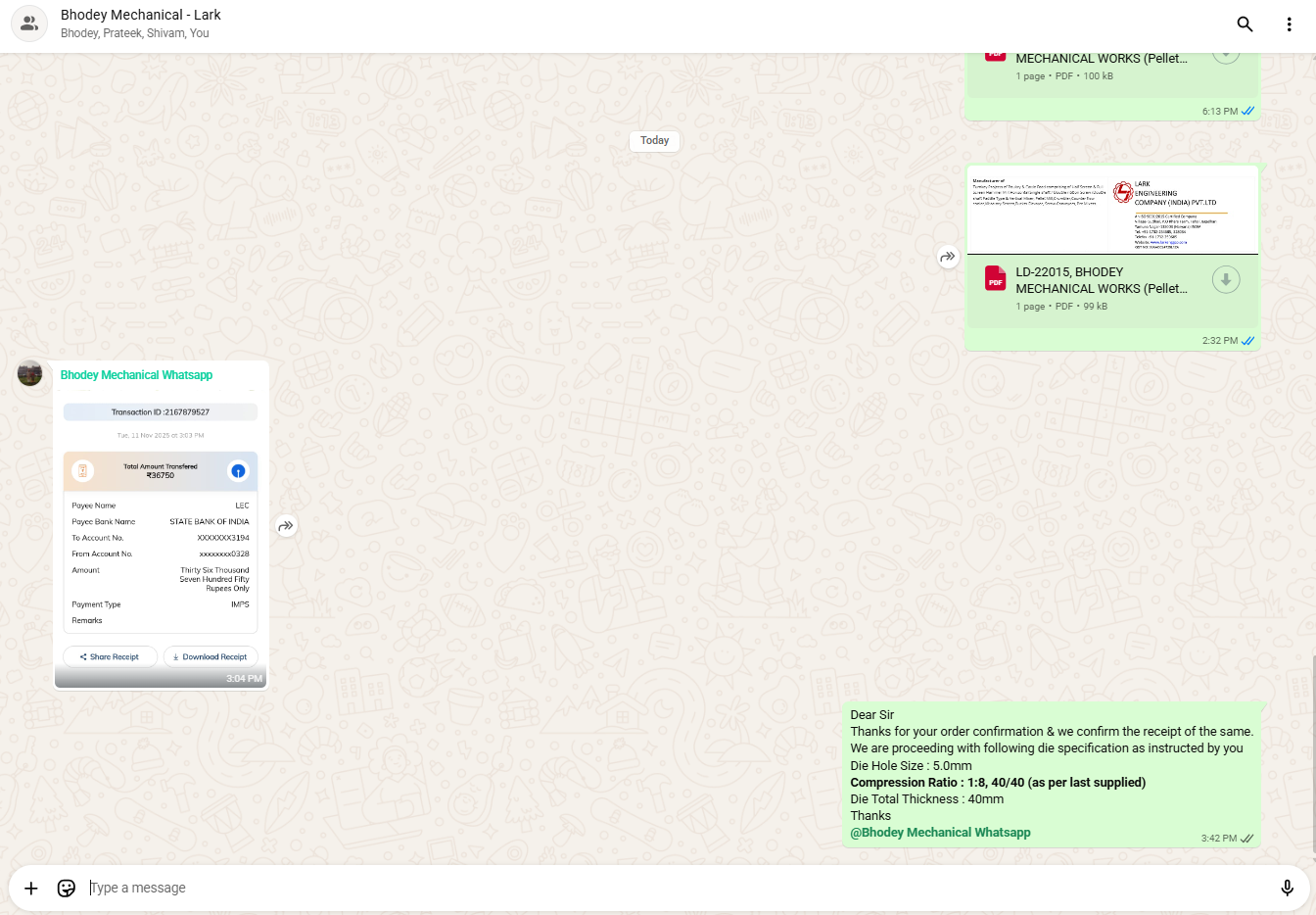Open the emoji and sticker picker
1316x915 pixels.
point(67,888)
